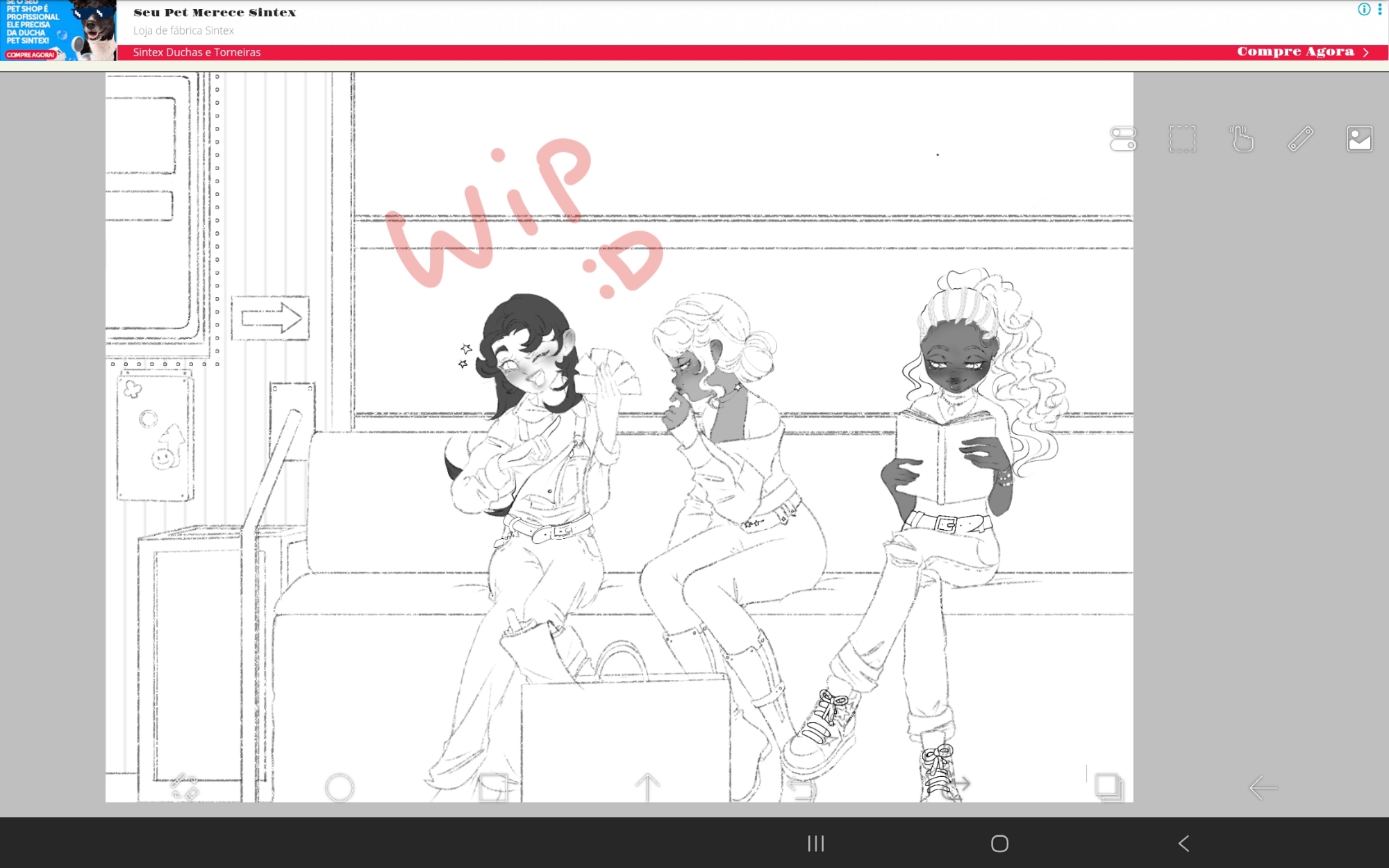Open Android recent apps button
The height and width of the screenshot is (868, 1389).
coord(815,844)
